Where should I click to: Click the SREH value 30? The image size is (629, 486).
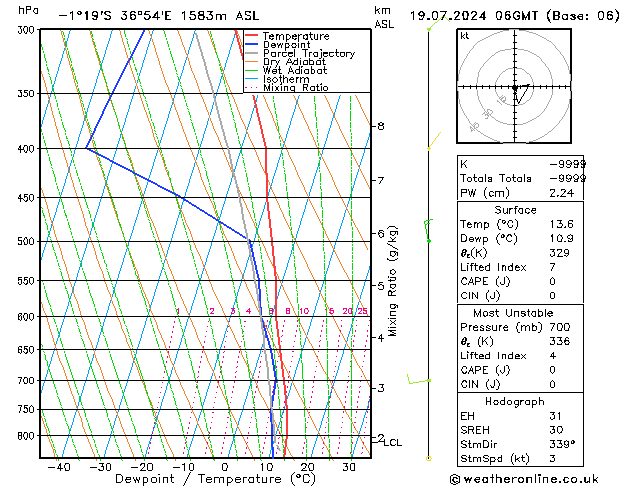pyautogui.click(x=556, y=430)
